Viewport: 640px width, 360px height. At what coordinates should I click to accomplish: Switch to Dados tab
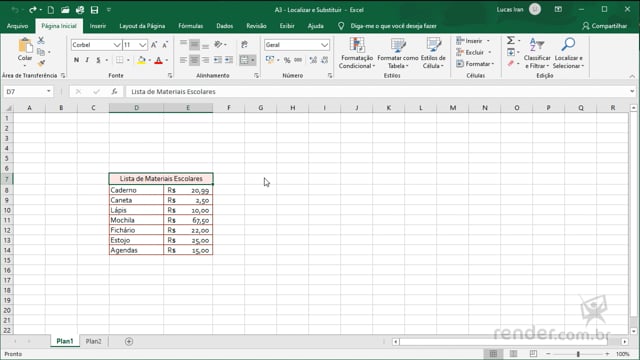coord(224,26)
